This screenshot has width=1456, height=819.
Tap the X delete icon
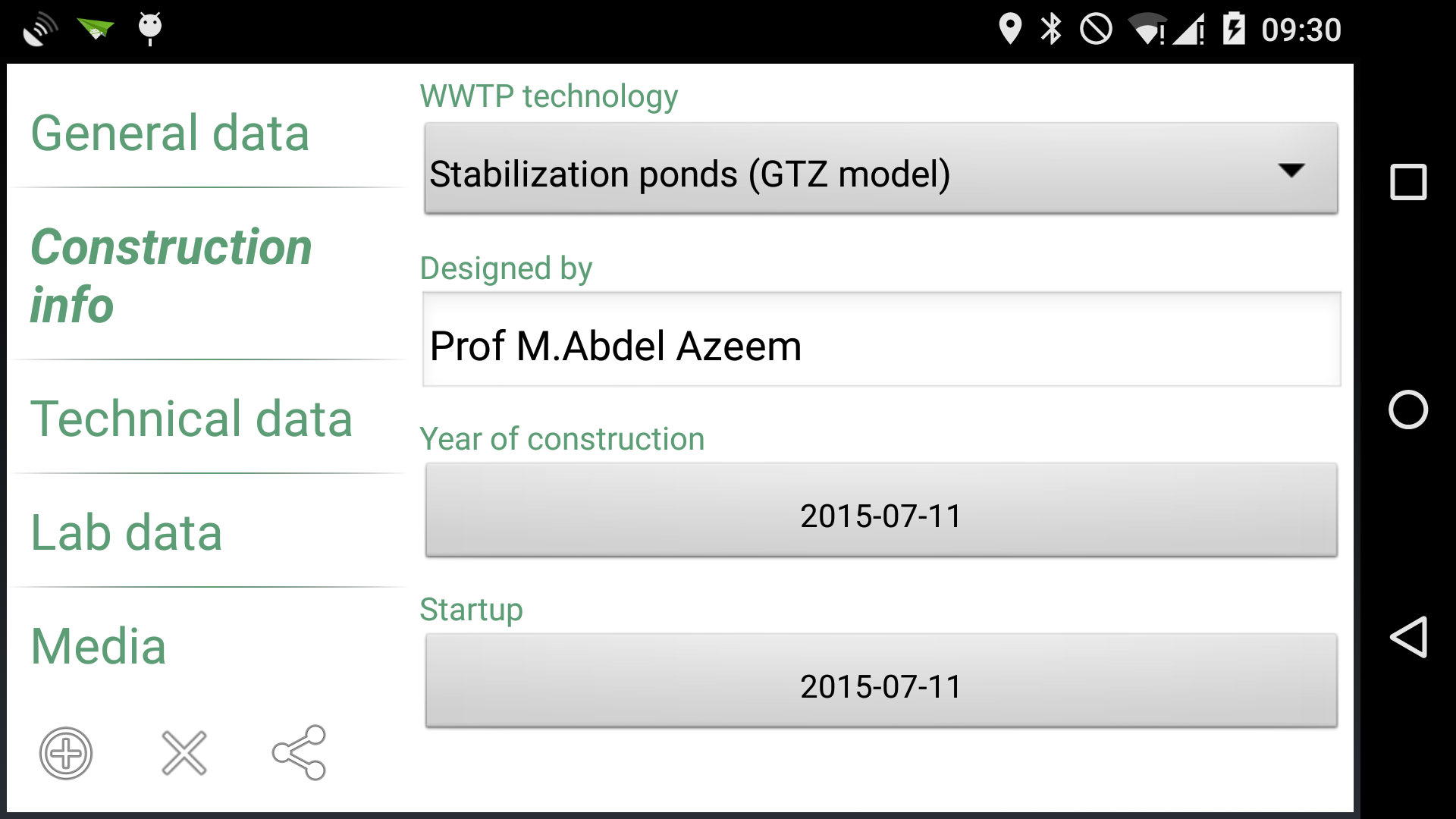184,753
